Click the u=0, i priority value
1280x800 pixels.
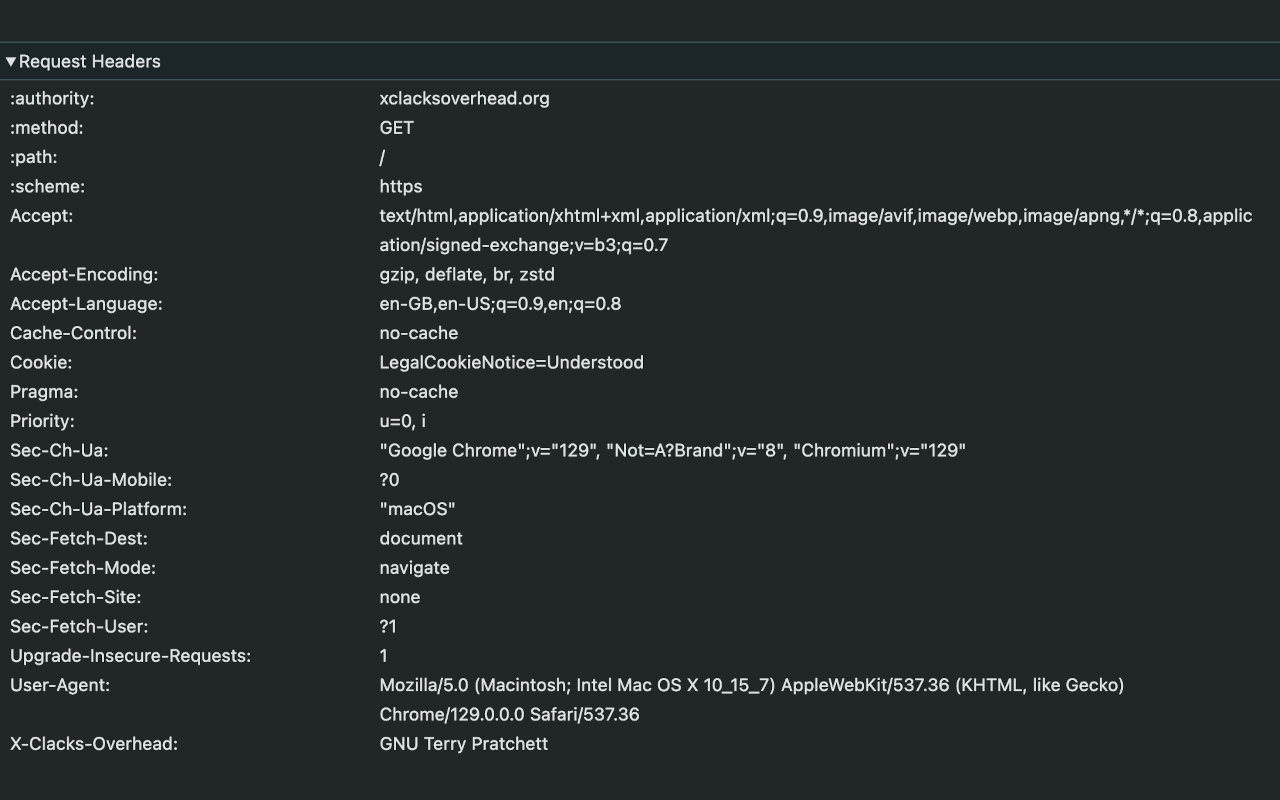pos(402,421)
